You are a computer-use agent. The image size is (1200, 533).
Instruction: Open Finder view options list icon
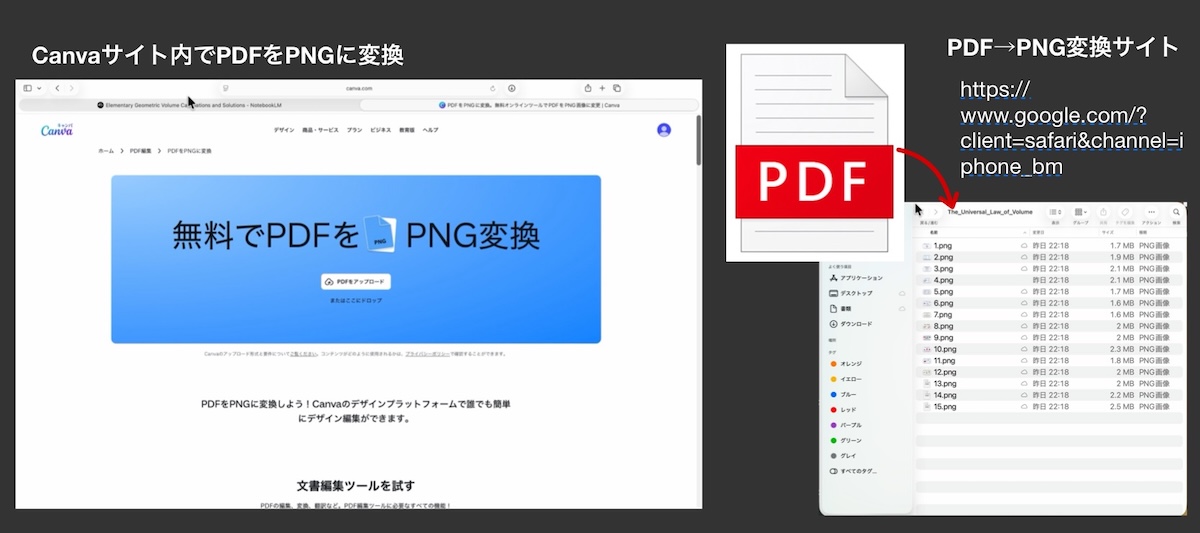[1055, 212]
